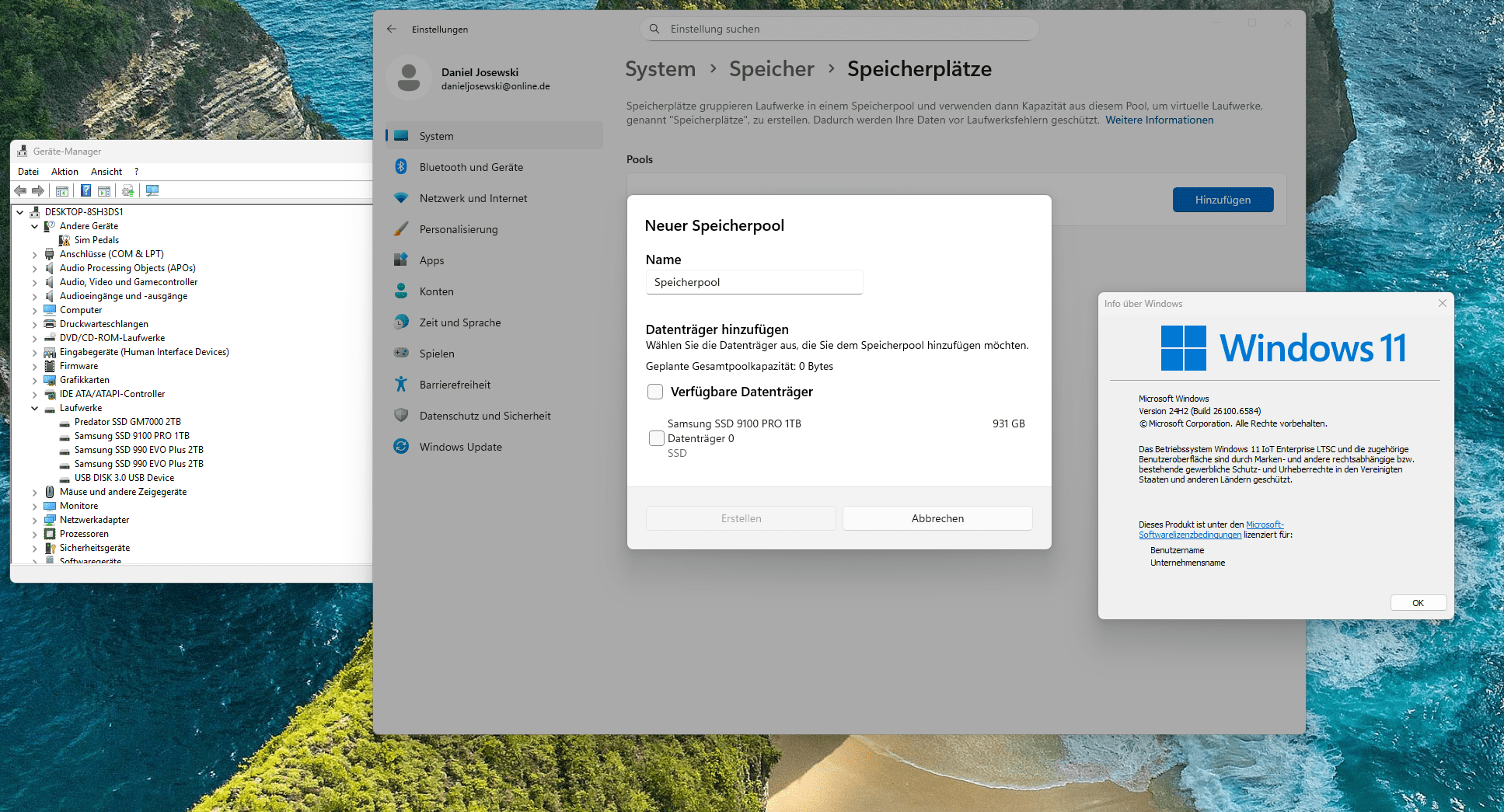Click the key icon beside Sicherheitsgeräte
The height and width of the screenshot is (812, 1504).
tap(50, 548)
